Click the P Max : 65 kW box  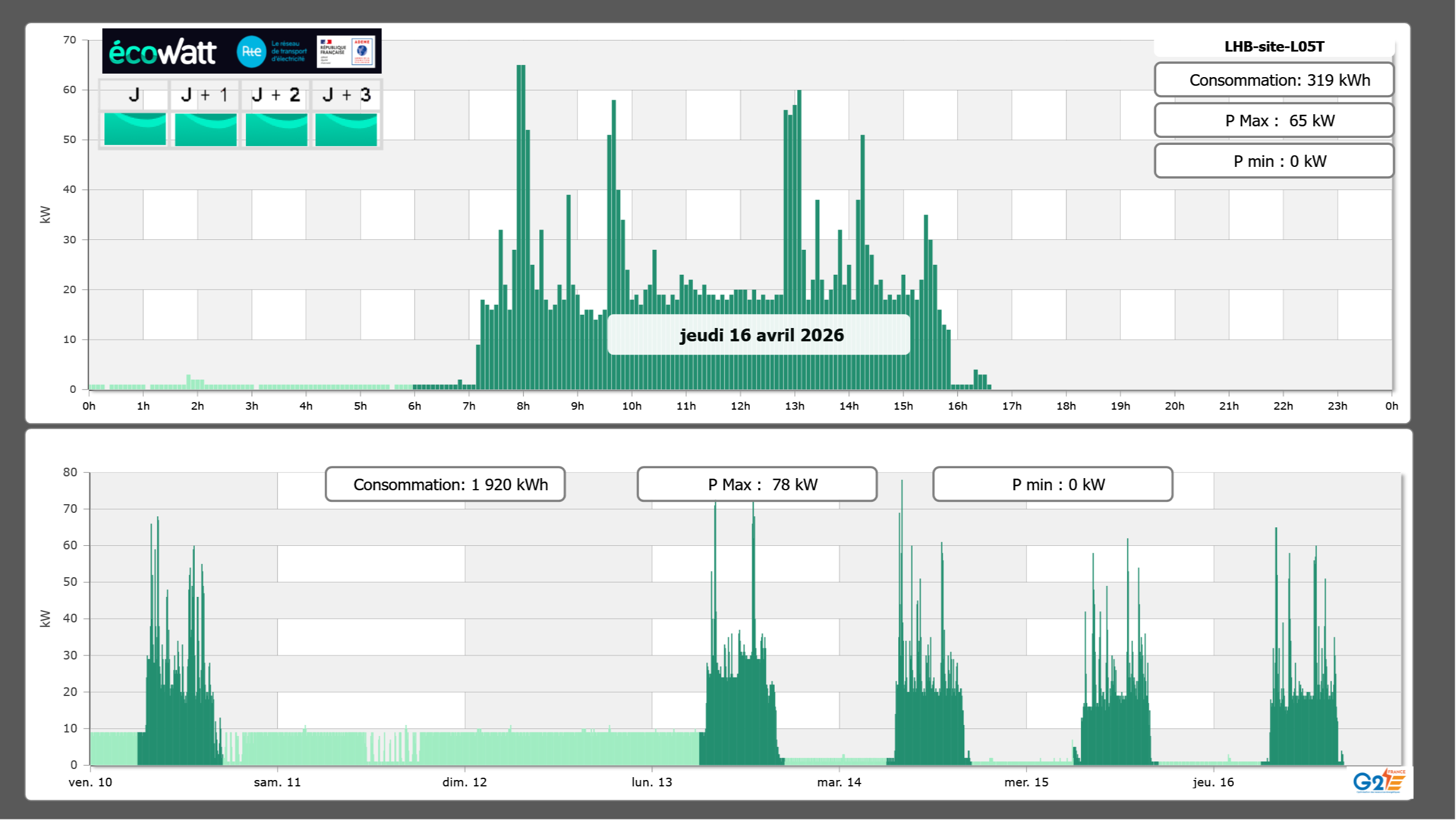(1274, 121)
